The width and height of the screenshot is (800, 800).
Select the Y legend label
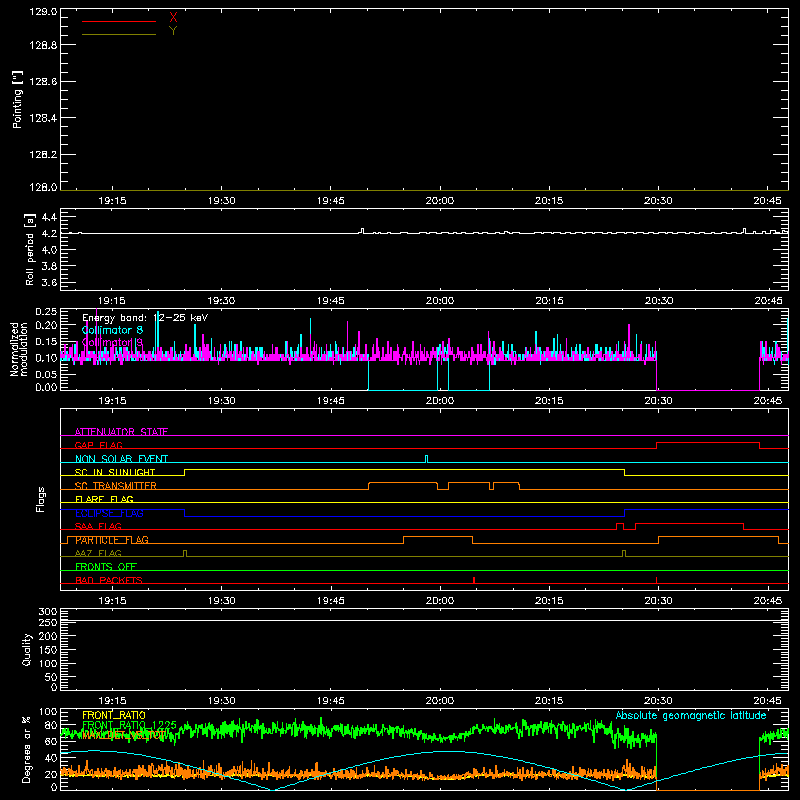(173, 31)
